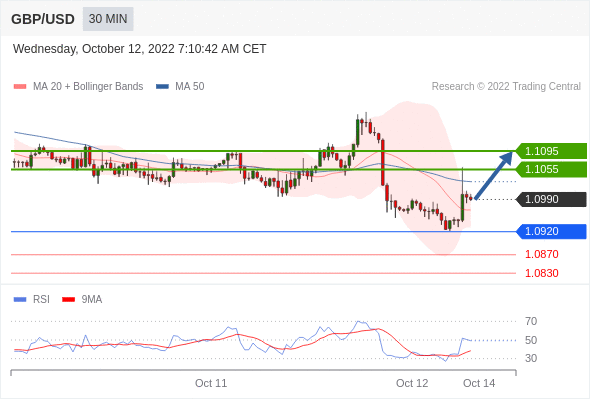Image resolution: width=590 pixels, height=400 pixels.
Task: Click the blue upward forecast arrow
Action: (494, 175)
